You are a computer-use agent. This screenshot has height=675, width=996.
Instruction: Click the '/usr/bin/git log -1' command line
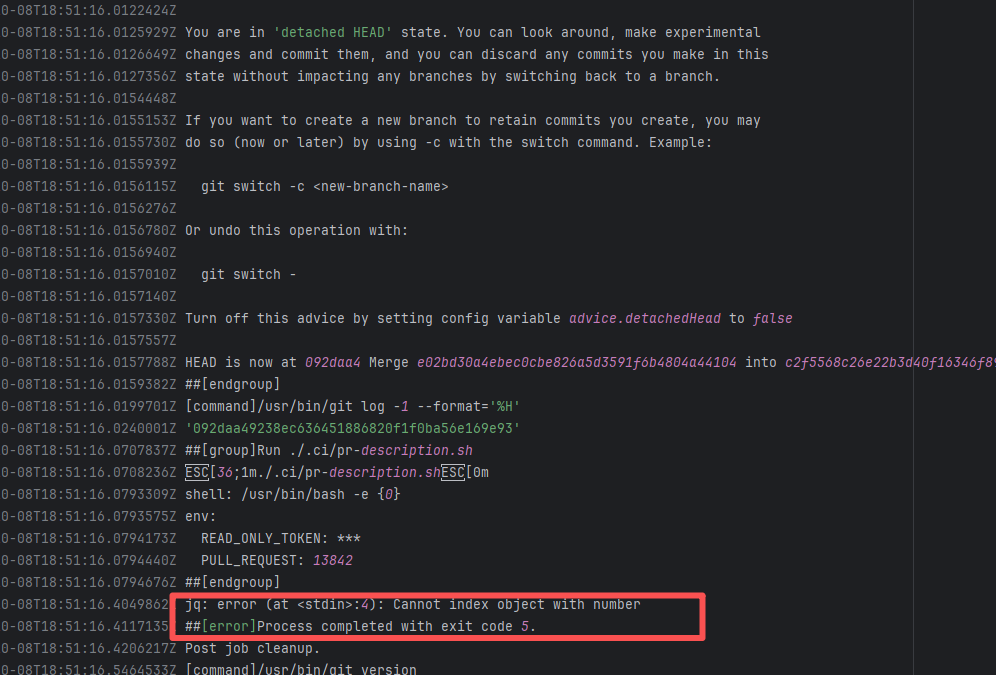click(352, 406)
